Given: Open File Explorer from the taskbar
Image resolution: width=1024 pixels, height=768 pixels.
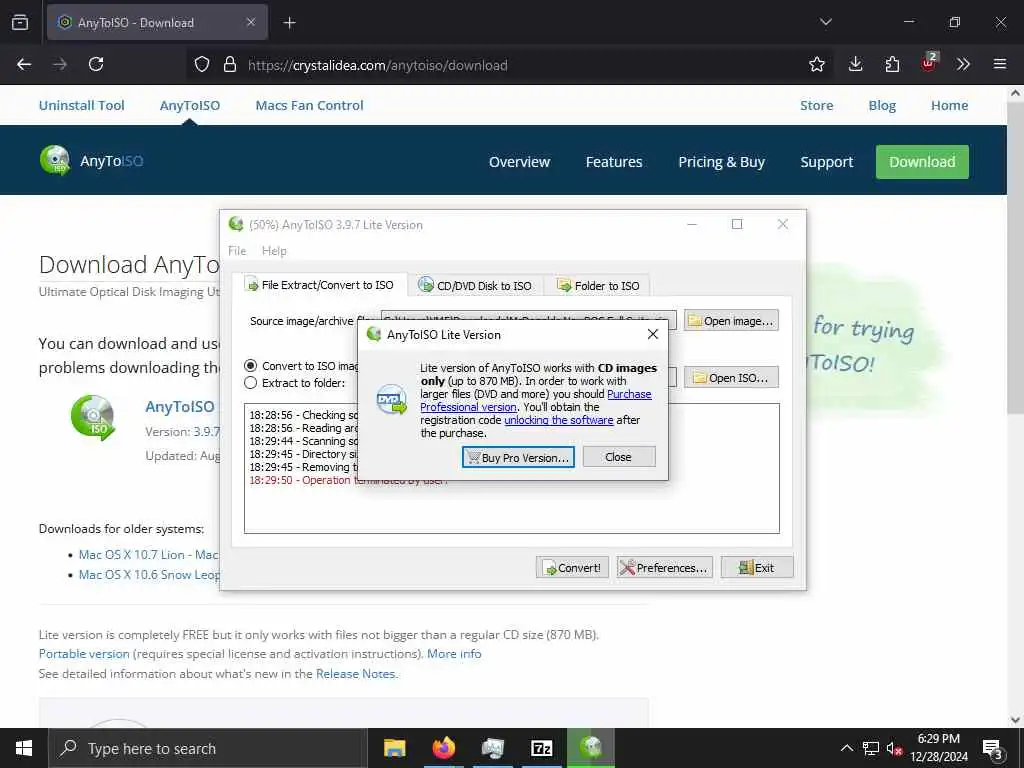Looking at the screenshot, I should pyautogui.click(x=394, y=748).
